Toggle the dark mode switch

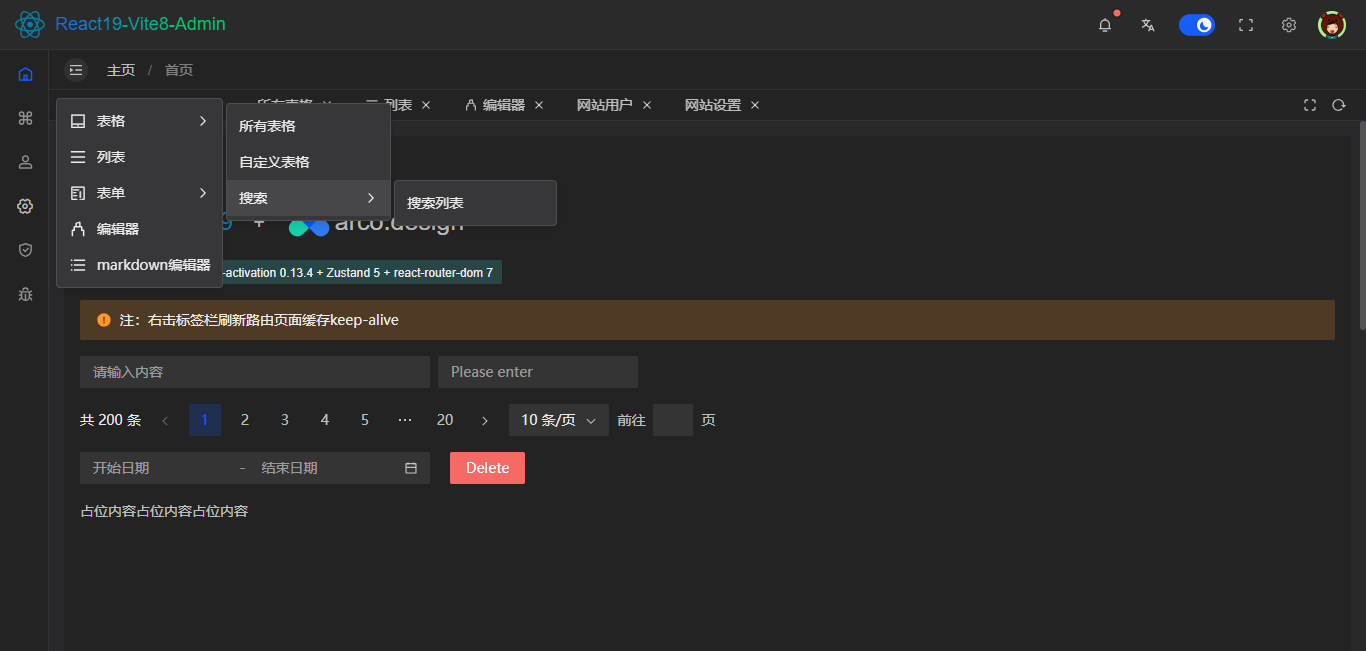pos(1197,25)
